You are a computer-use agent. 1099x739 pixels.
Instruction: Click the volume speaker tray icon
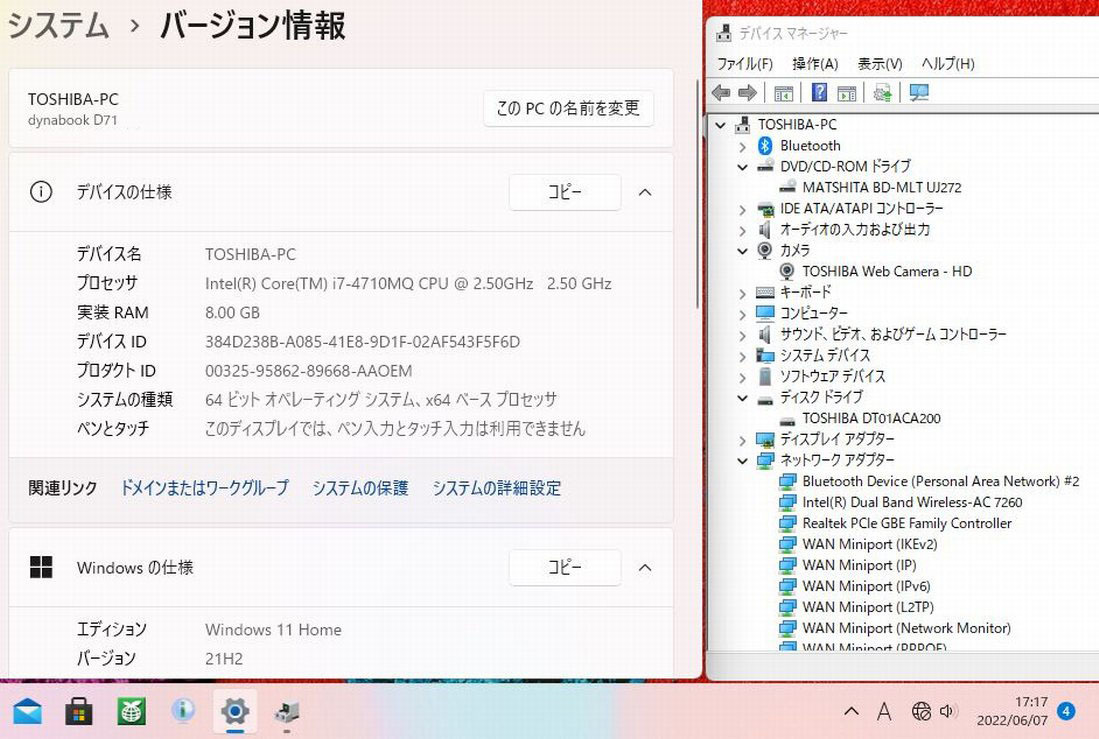coord(948,712)
